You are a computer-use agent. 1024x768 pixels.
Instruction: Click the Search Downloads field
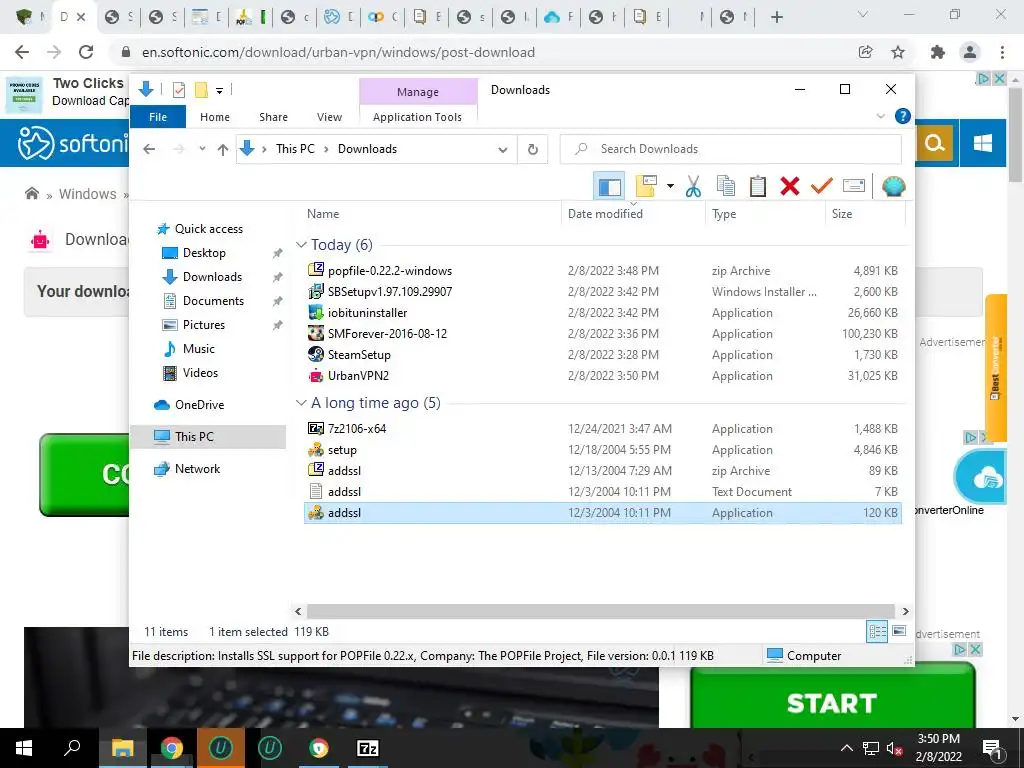tap(731, 149)
